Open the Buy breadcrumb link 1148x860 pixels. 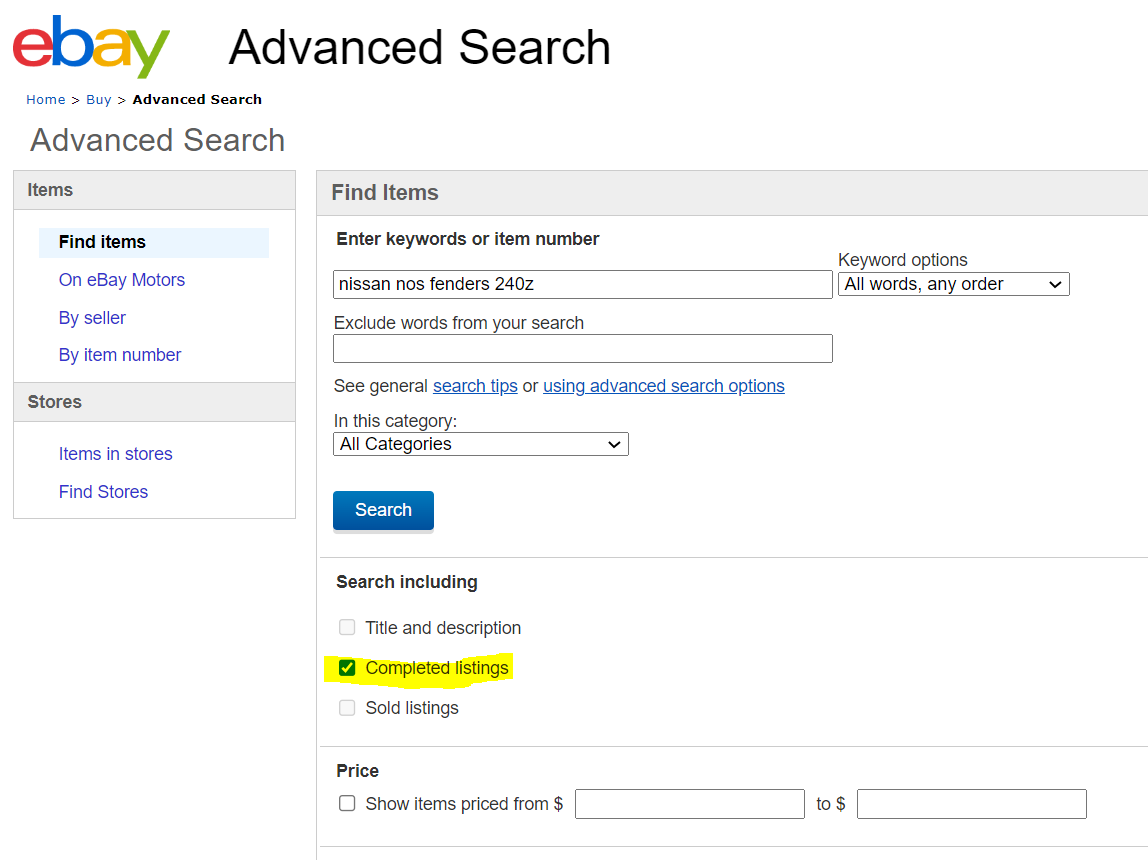[99, 100]
